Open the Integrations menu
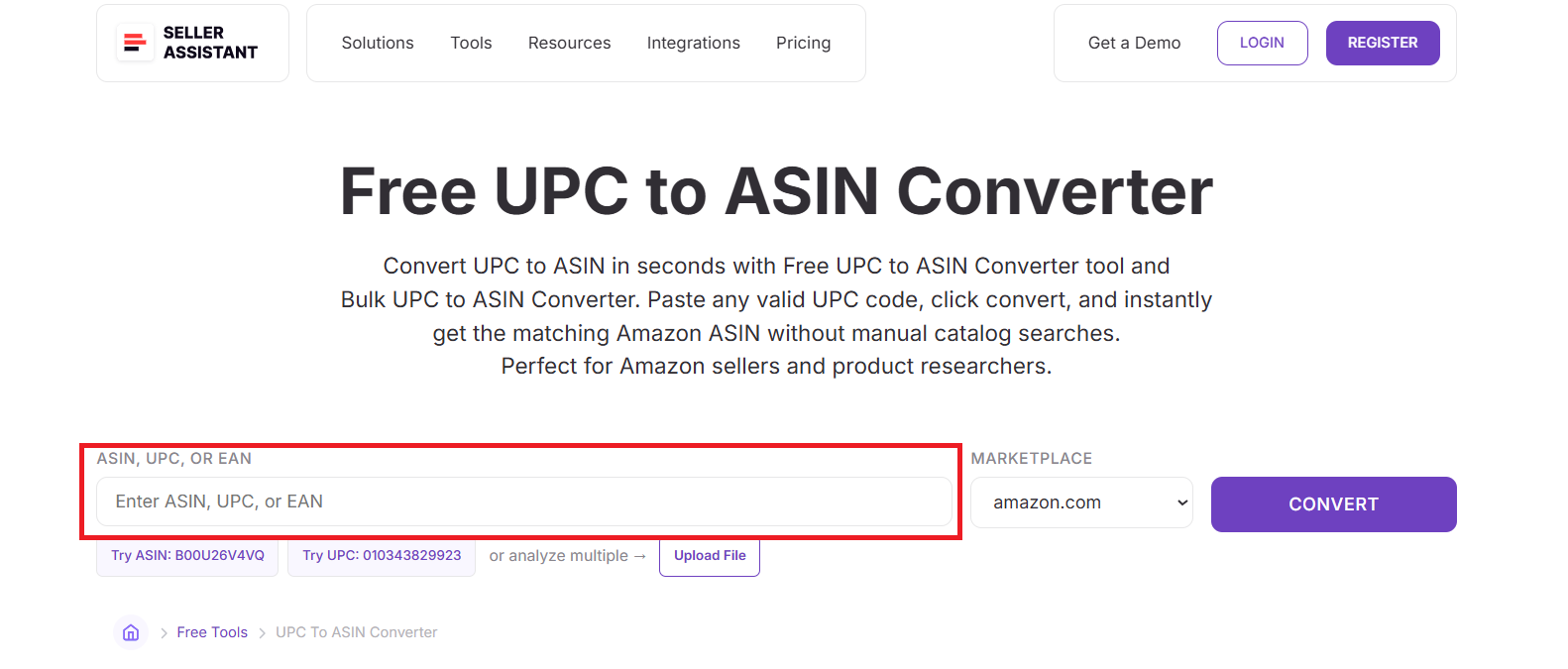 click(693, 43)
